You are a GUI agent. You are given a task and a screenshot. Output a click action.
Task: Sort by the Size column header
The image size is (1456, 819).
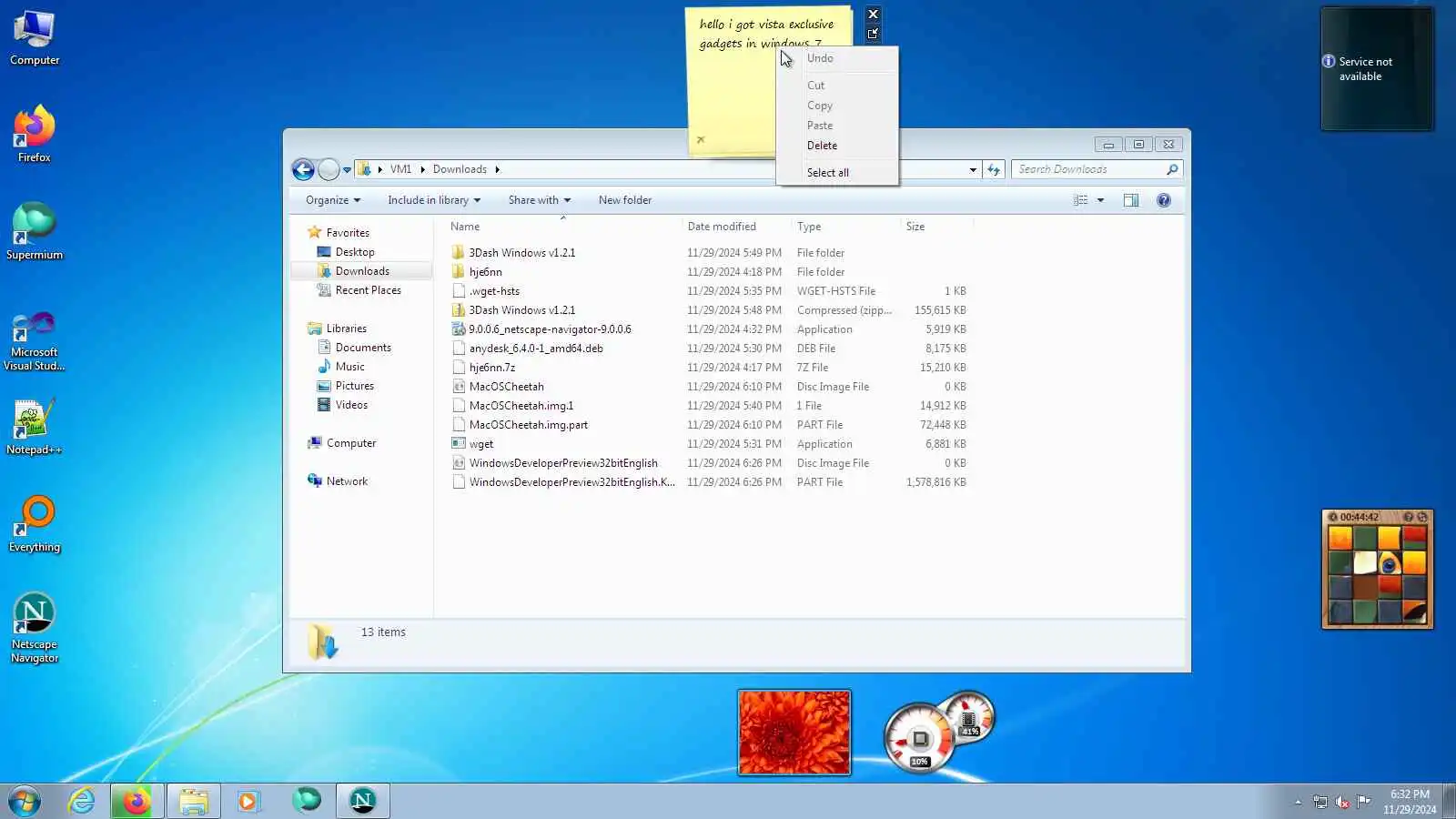[936, 227]
